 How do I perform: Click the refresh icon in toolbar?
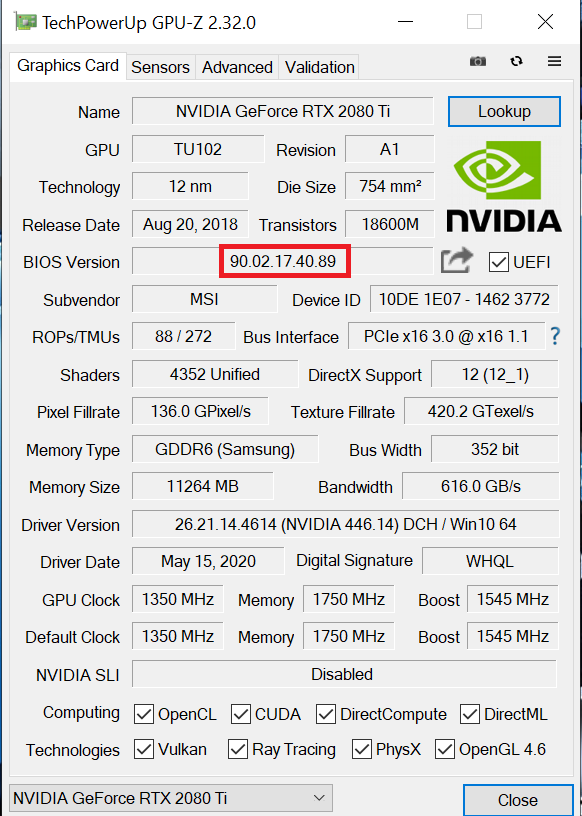516,61
